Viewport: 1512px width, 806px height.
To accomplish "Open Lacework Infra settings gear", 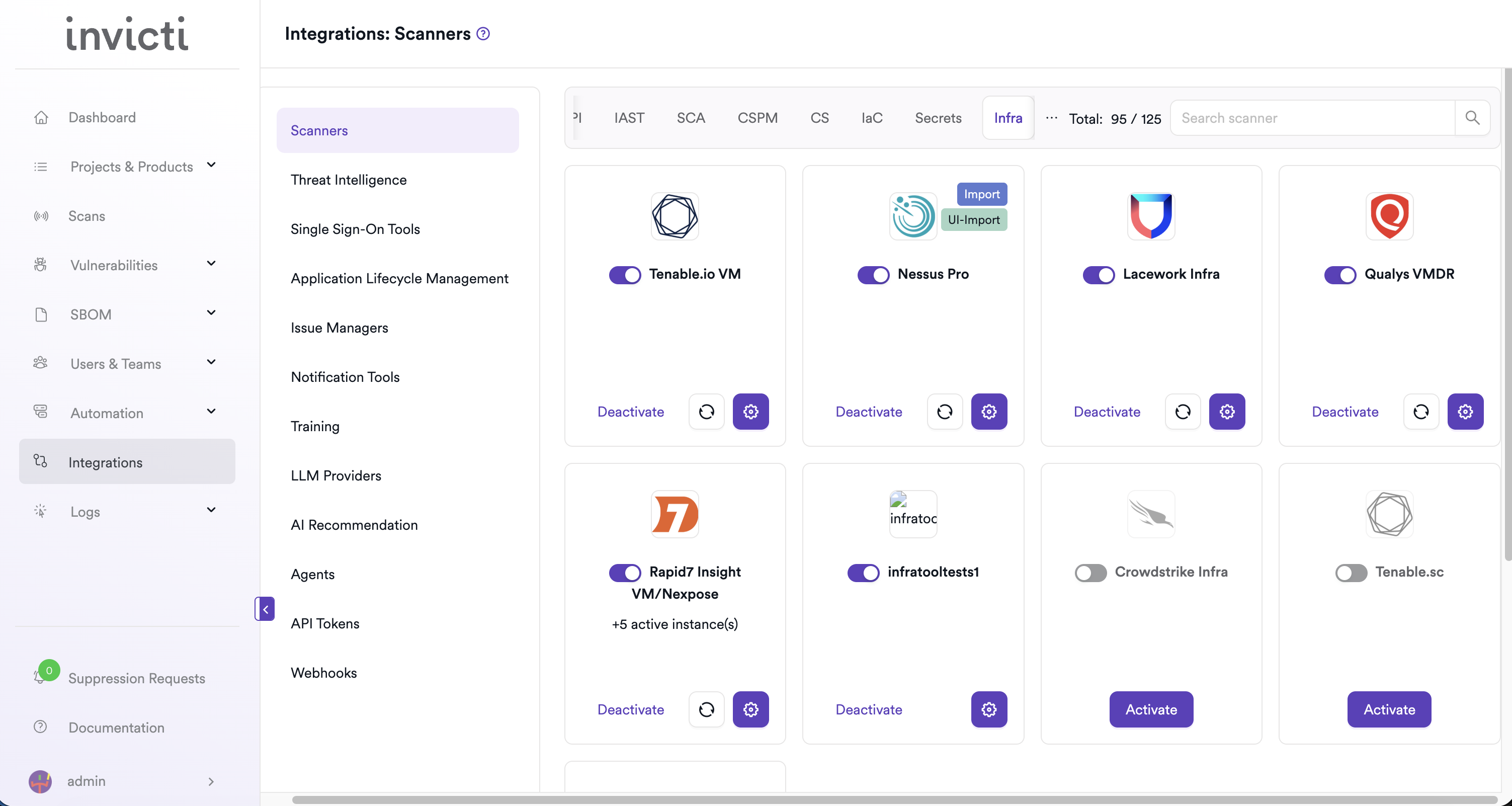I will tap(1227, 412).
